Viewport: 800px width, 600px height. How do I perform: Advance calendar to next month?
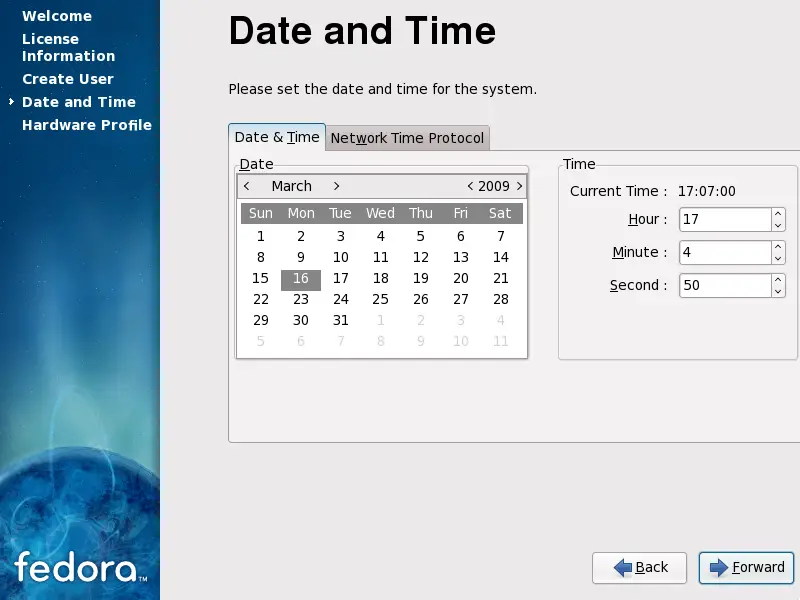[337, 186]
